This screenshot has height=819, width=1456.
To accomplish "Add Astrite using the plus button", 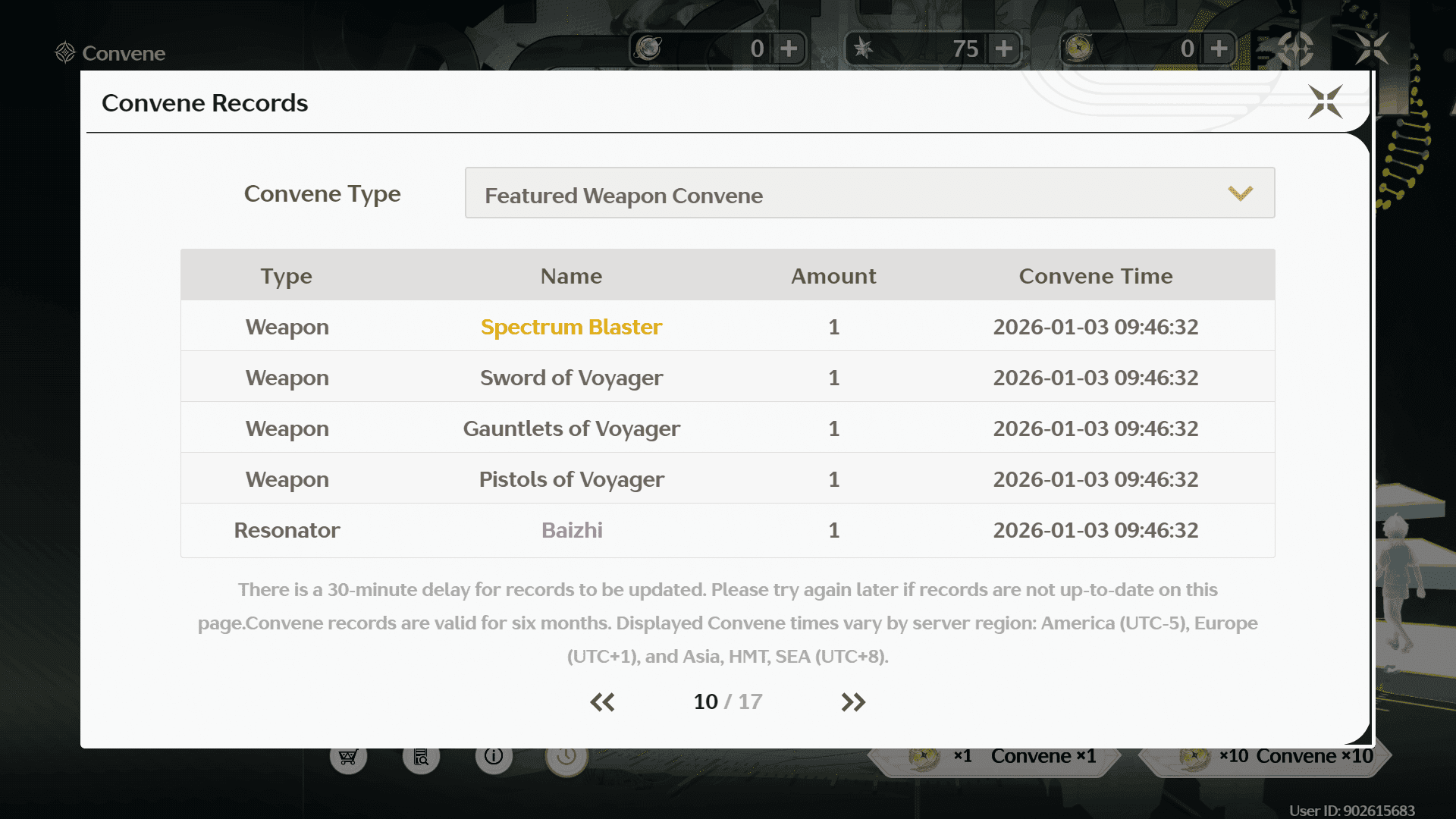I will tap(1005, 49).
